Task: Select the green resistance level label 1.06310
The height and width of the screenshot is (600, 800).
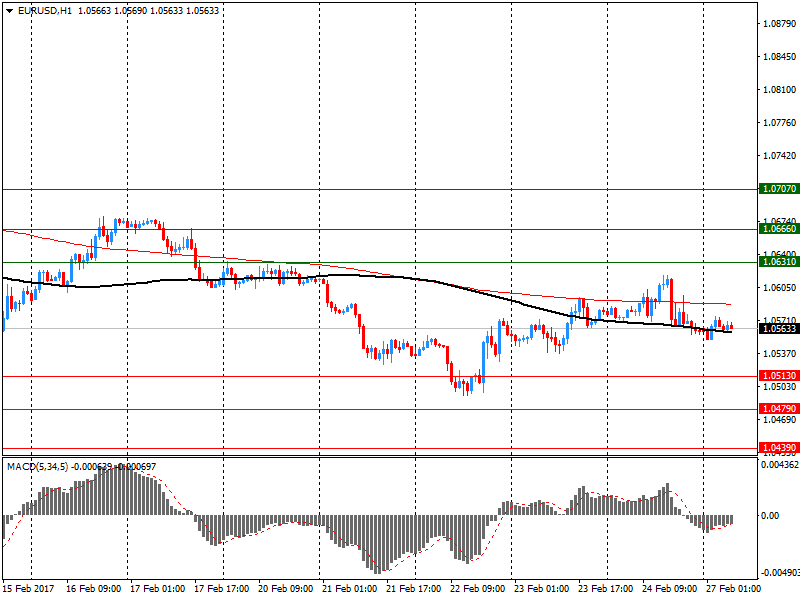Action: (x=779, y=262)
